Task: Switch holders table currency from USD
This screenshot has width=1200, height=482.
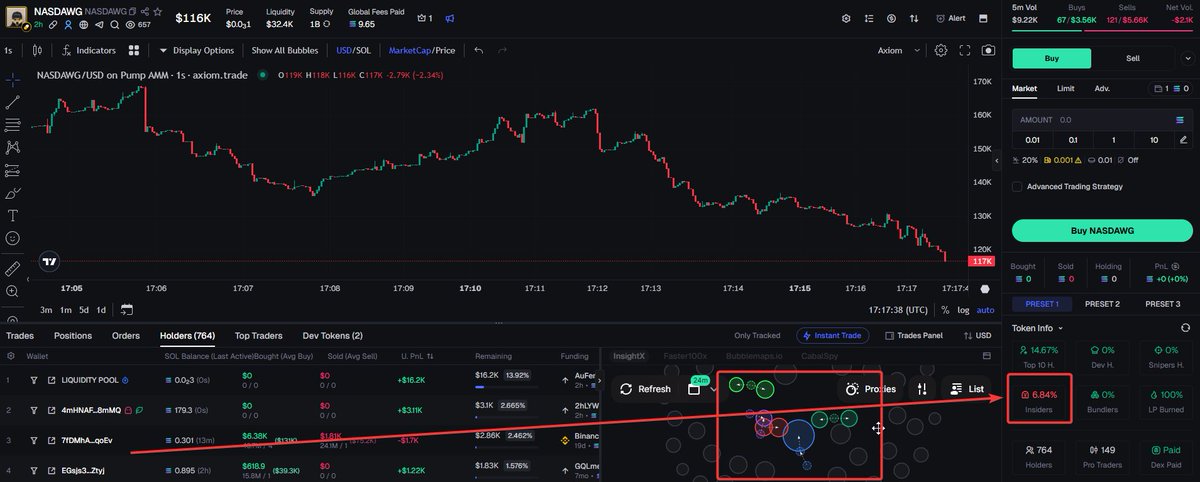Action: point(976,336)
